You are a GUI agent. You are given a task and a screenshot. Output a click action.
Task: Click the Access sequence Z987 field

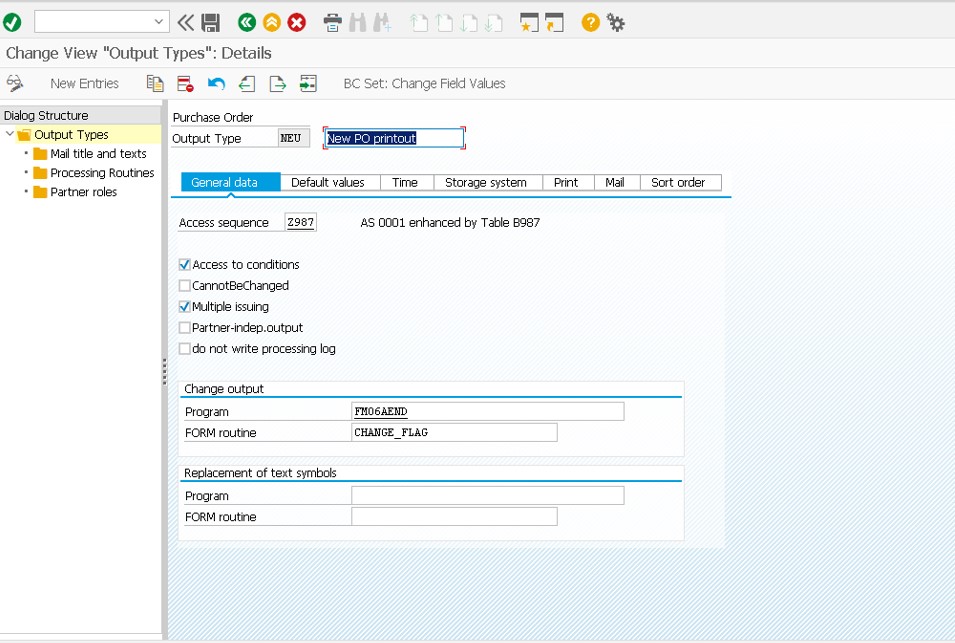(x=300, y=222)
